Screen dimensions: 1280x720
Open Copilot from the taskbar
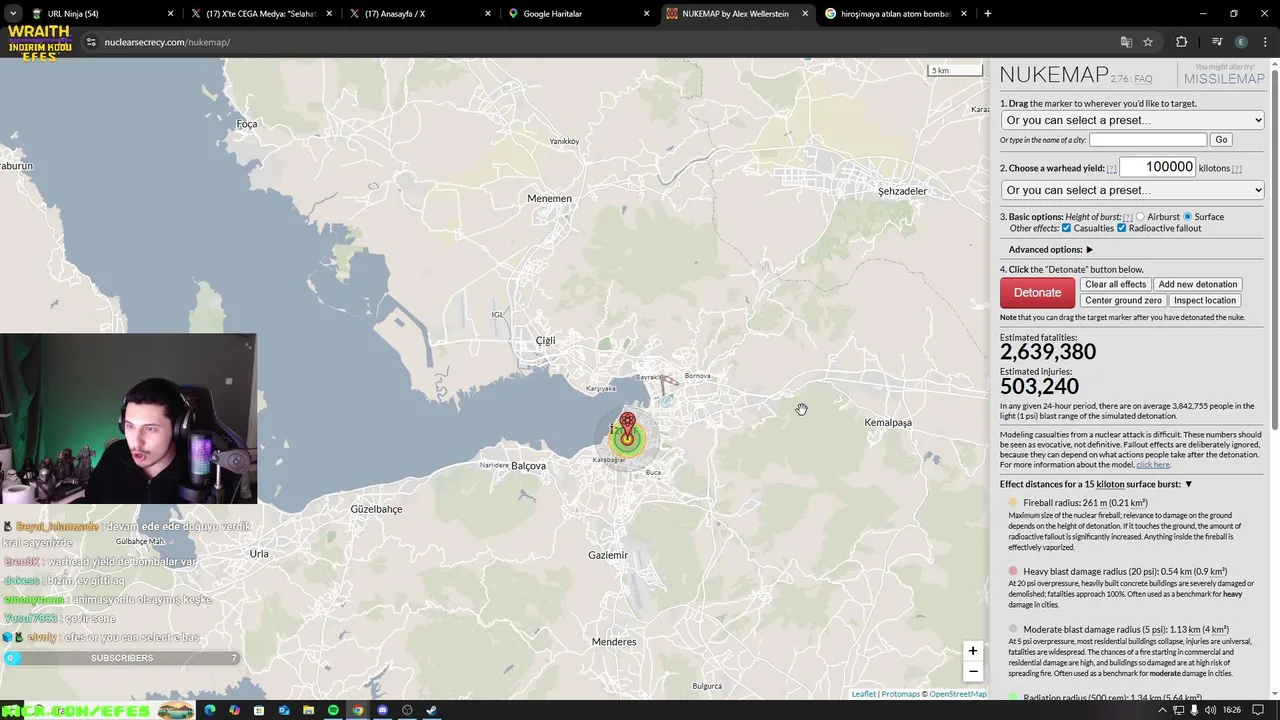(x=234, y=710)
